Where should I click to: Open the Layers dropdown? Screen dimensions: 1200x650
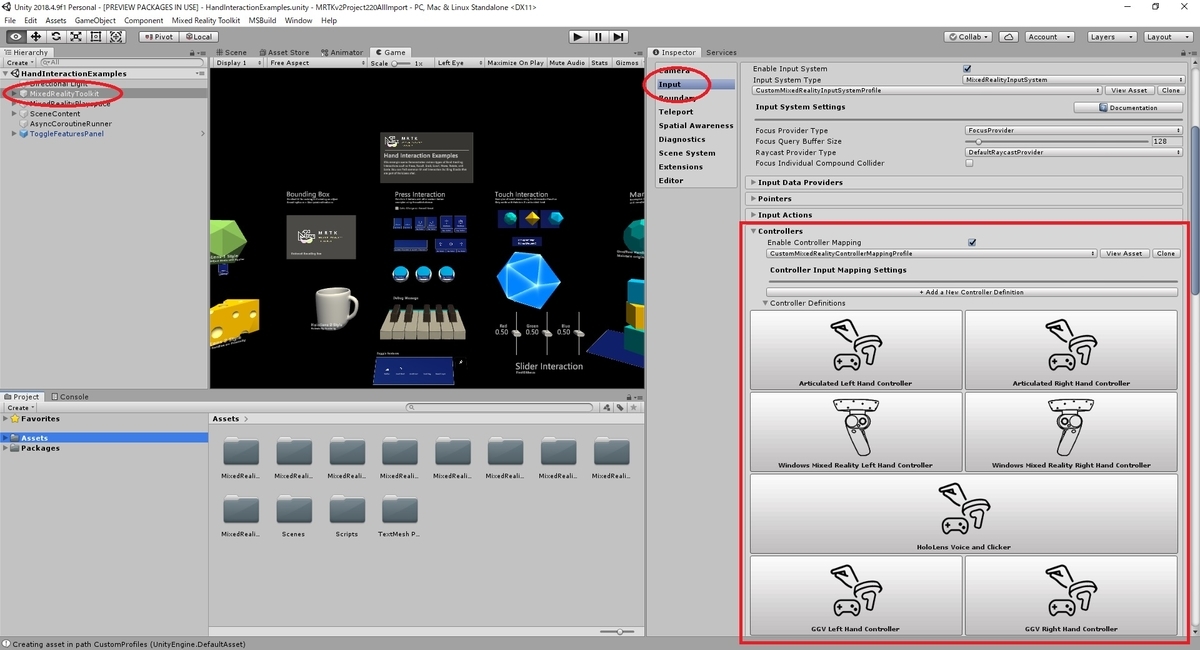pos(1111,37)
